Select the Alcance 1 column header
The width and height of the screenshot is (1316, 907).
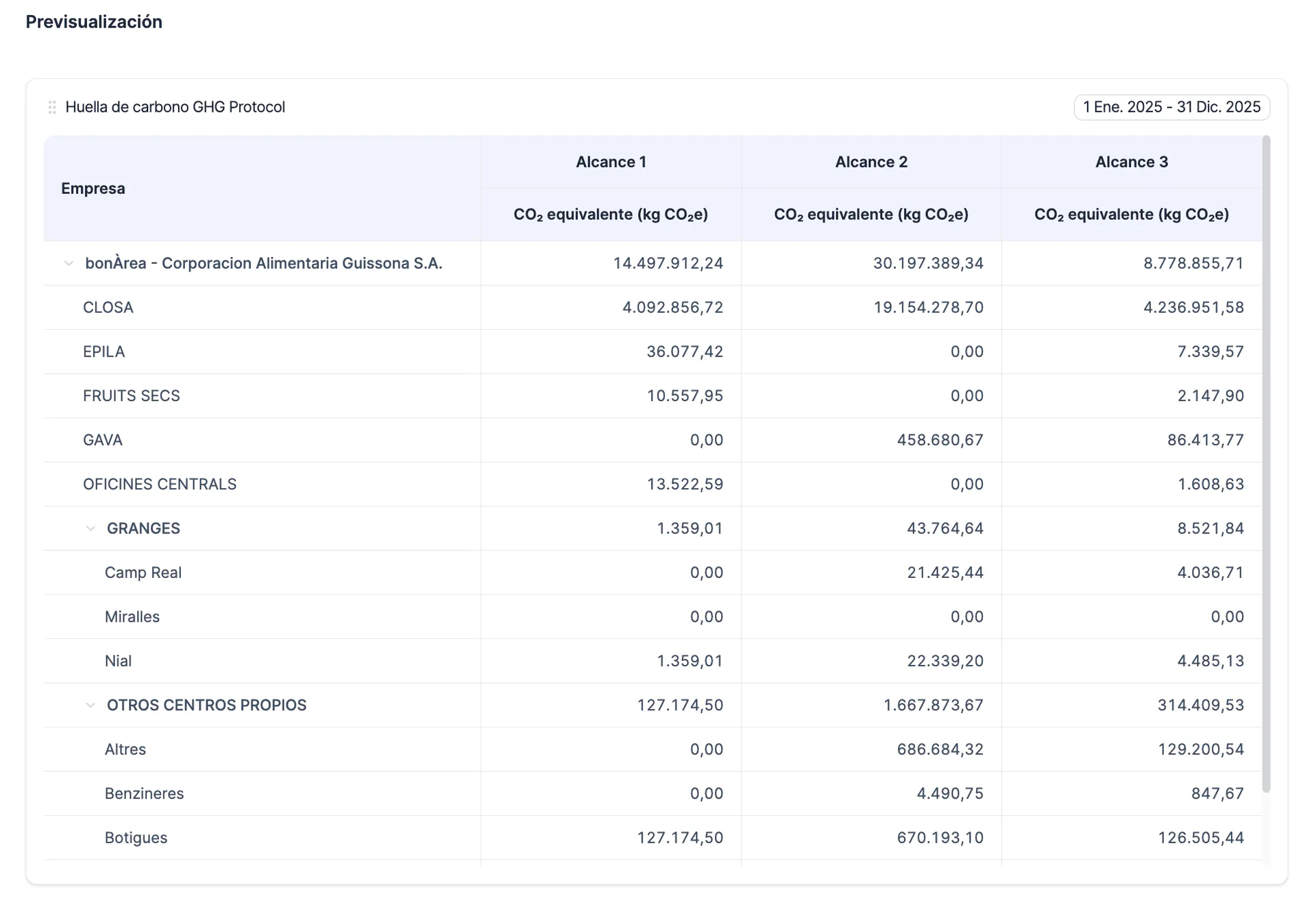click(611, 162)
